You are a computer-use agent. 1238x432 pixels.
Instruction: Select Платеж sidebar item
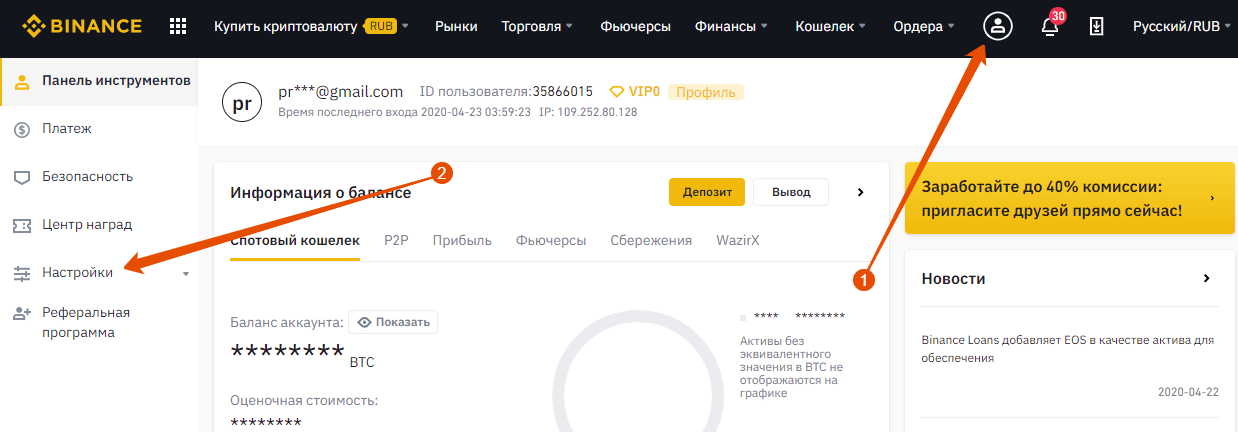coord(99,129)
